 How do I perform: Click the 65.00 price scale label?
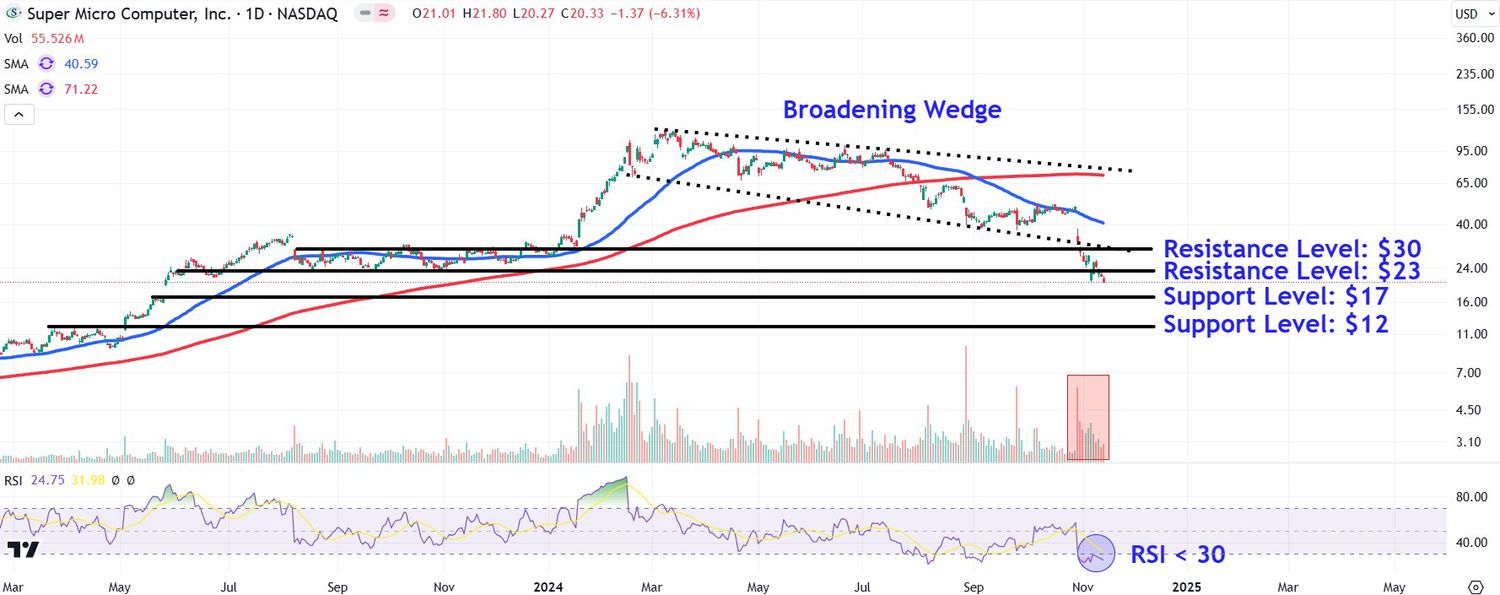point(1475,183)
